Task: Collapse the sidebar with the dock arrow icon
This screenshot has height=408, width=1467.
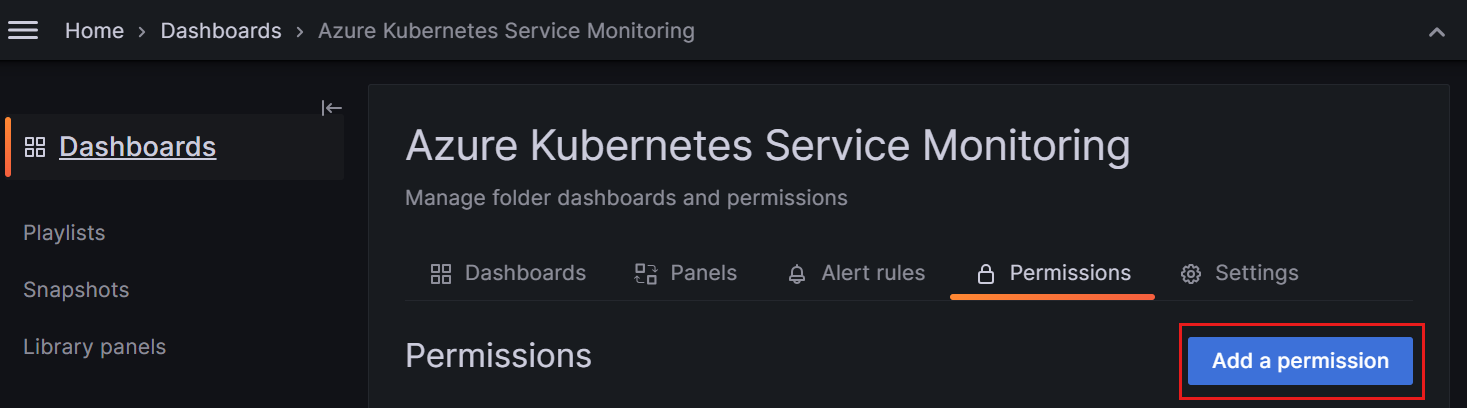Action: 332,108
